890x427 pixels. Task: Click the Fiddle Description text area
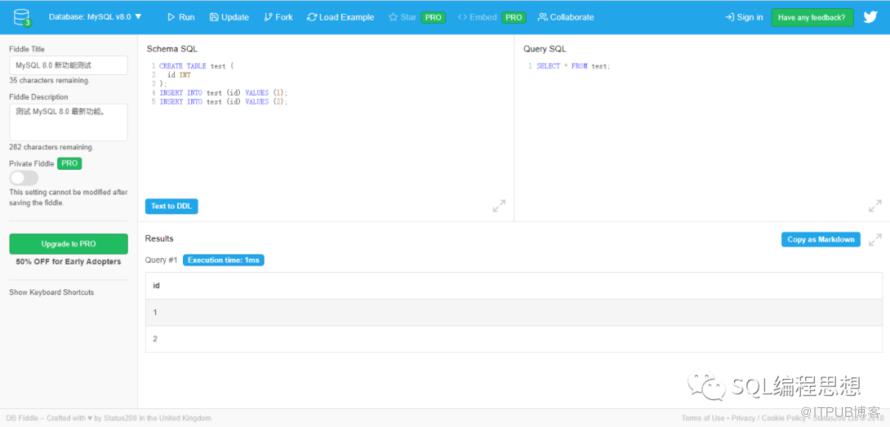[68, 122]
